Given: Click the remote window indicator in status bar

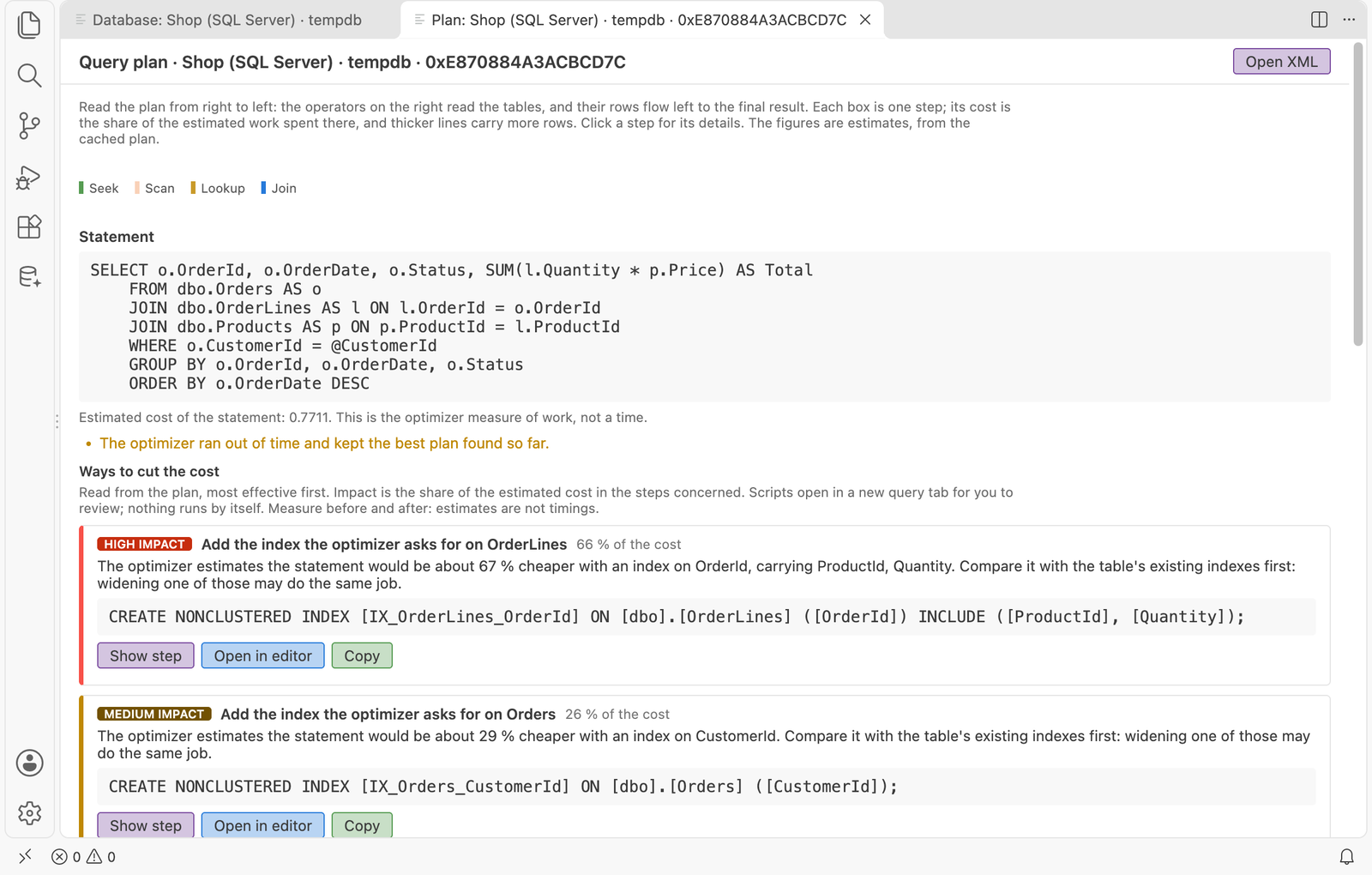Looking at the screenshot, I should click(x=25, y=856).
